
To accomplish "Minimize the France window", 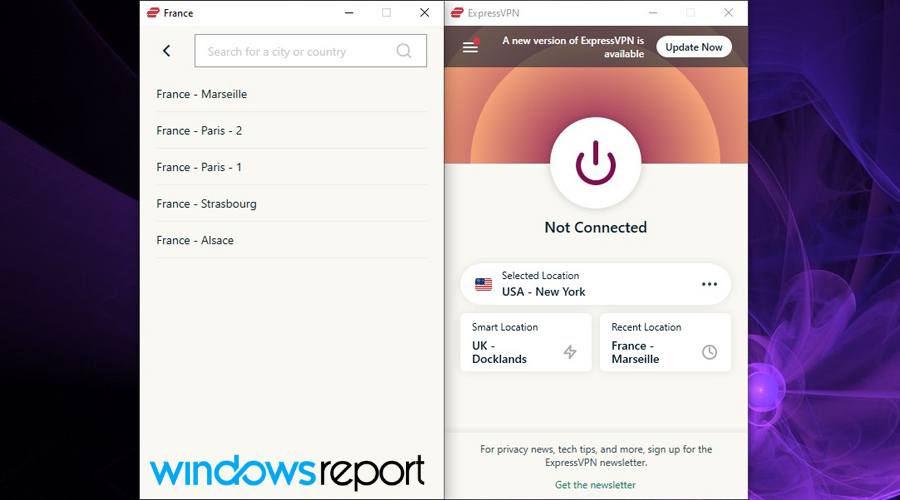I will click(x=349, y=13).
